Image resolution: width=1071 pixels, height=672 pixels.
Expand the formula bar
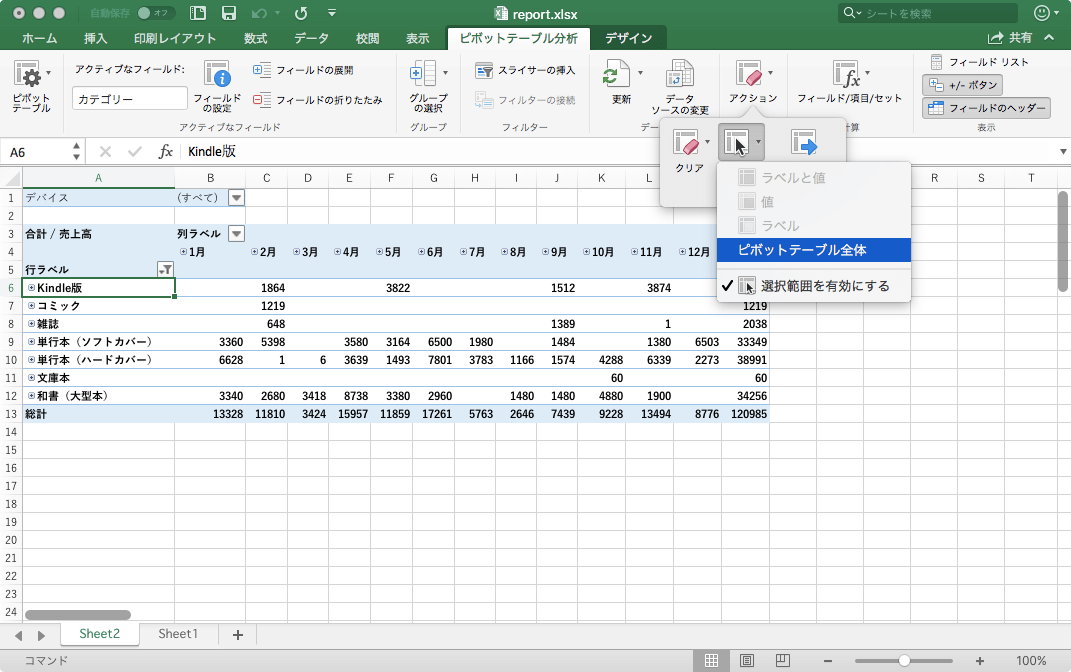[1063, 152]
